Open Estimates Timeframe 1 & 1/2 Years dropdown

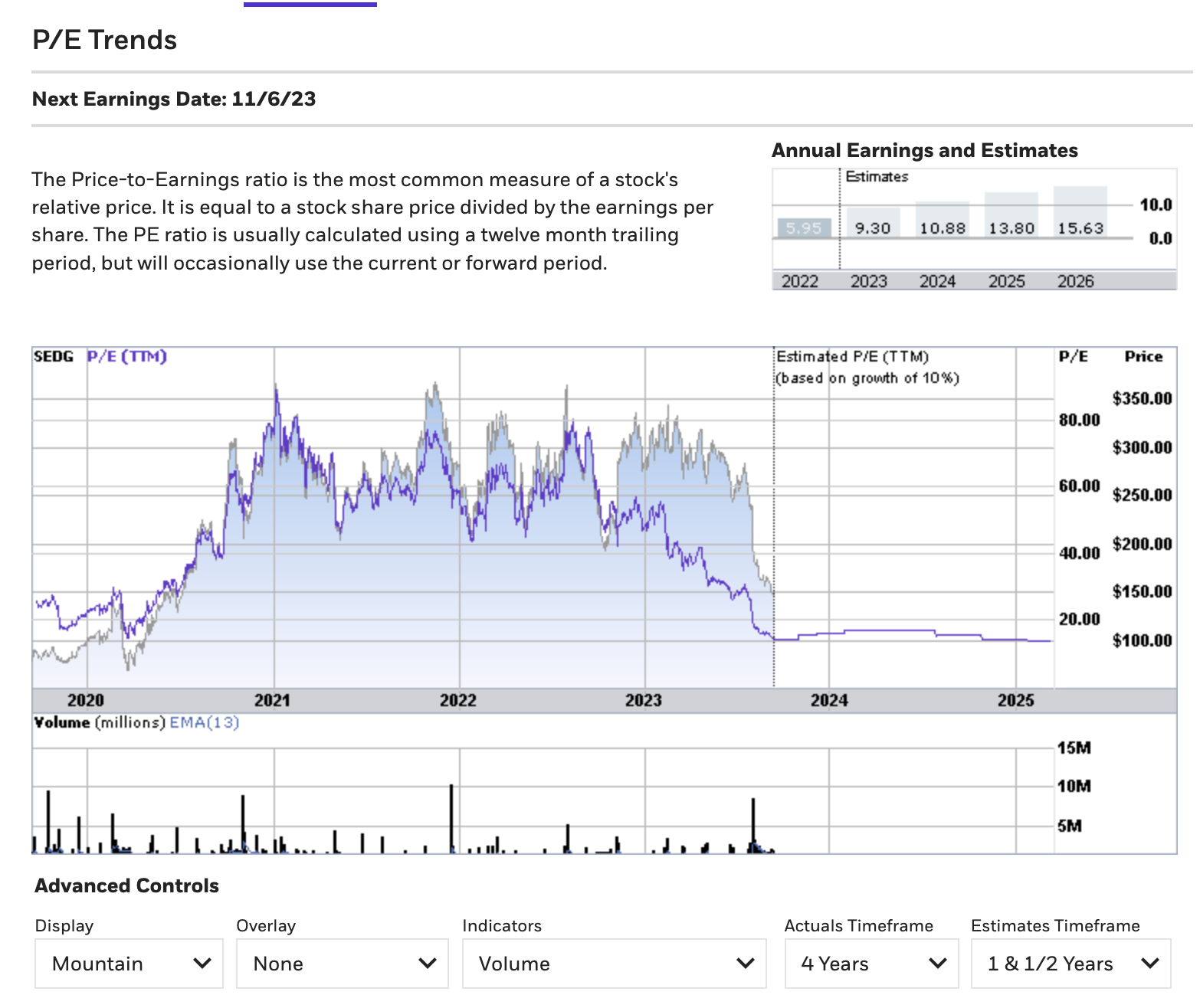coord(1070,963)
